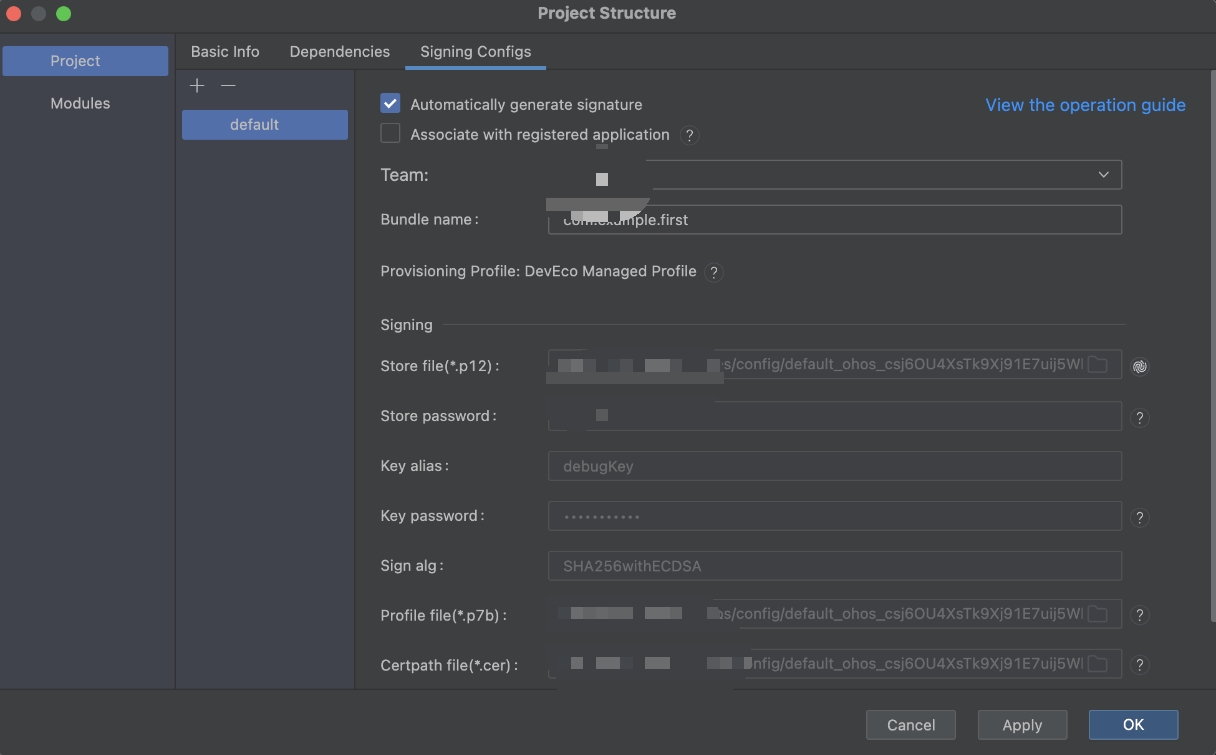Open help for Associate with registered application

689,135
